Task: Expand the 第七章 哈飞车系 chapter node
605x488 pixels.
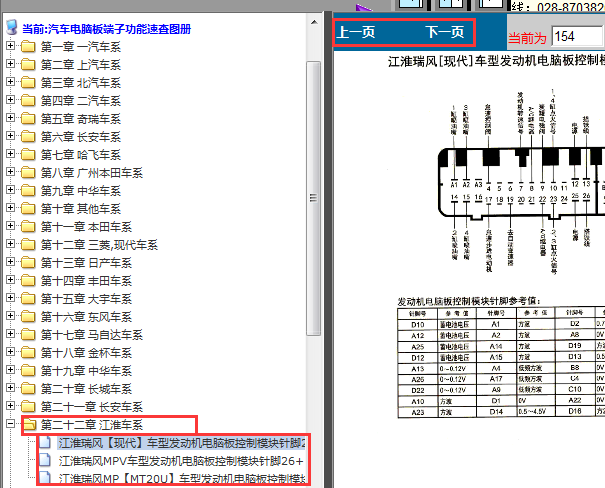Action: point(11,155)
